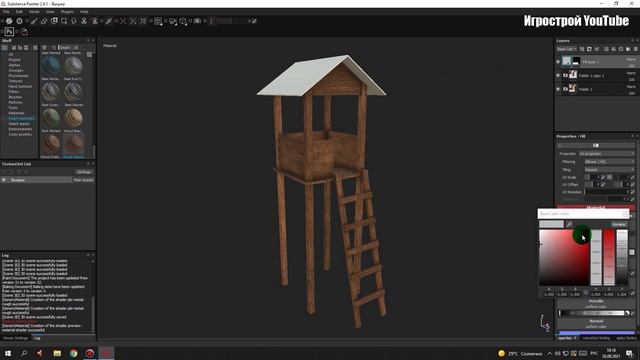Viewport: 640px width, 360px height.
Task: Select the Projection tool
Action: pyautogui.click(x=54, y=21)
